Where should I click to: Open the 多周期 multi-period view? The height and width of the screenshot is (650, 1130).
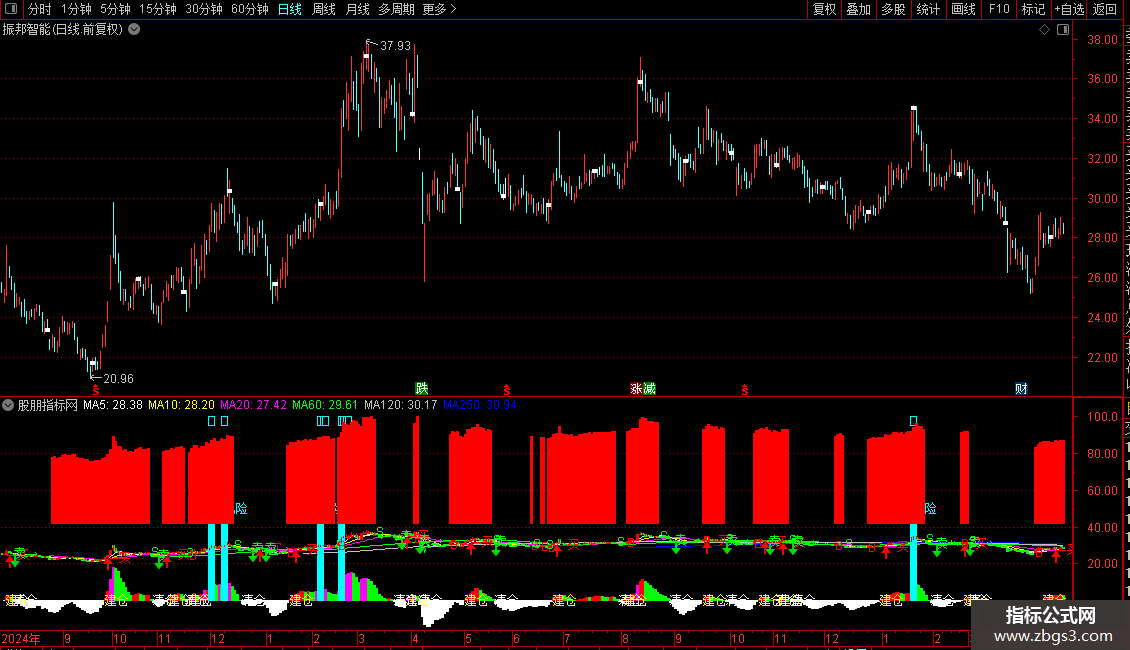click(396, 9)
